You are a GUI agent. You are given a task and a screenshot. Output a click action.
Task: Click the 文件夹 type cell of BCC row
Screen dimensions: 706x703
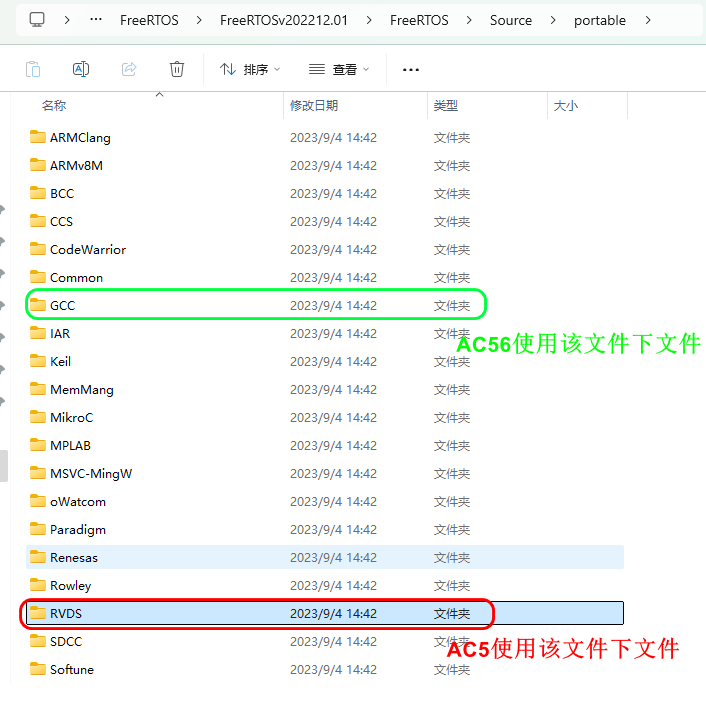pyautogui.click(x=452, y=194)
